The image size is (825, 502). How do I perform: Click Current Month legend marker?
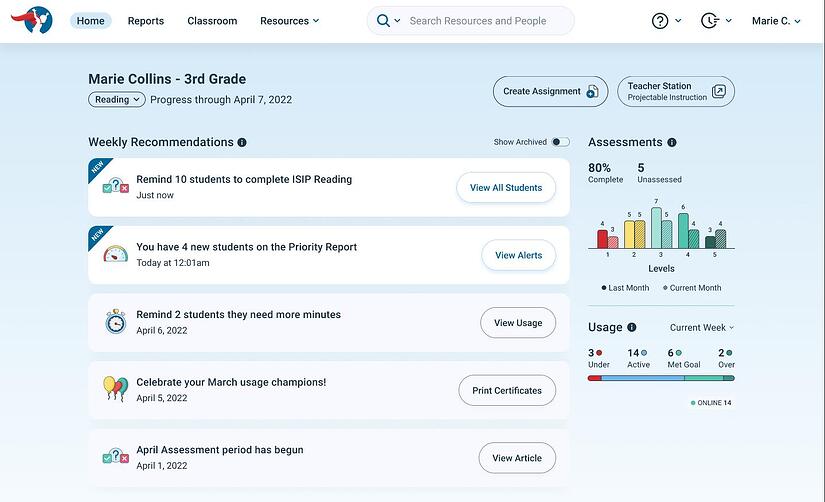tap(665, 288)
